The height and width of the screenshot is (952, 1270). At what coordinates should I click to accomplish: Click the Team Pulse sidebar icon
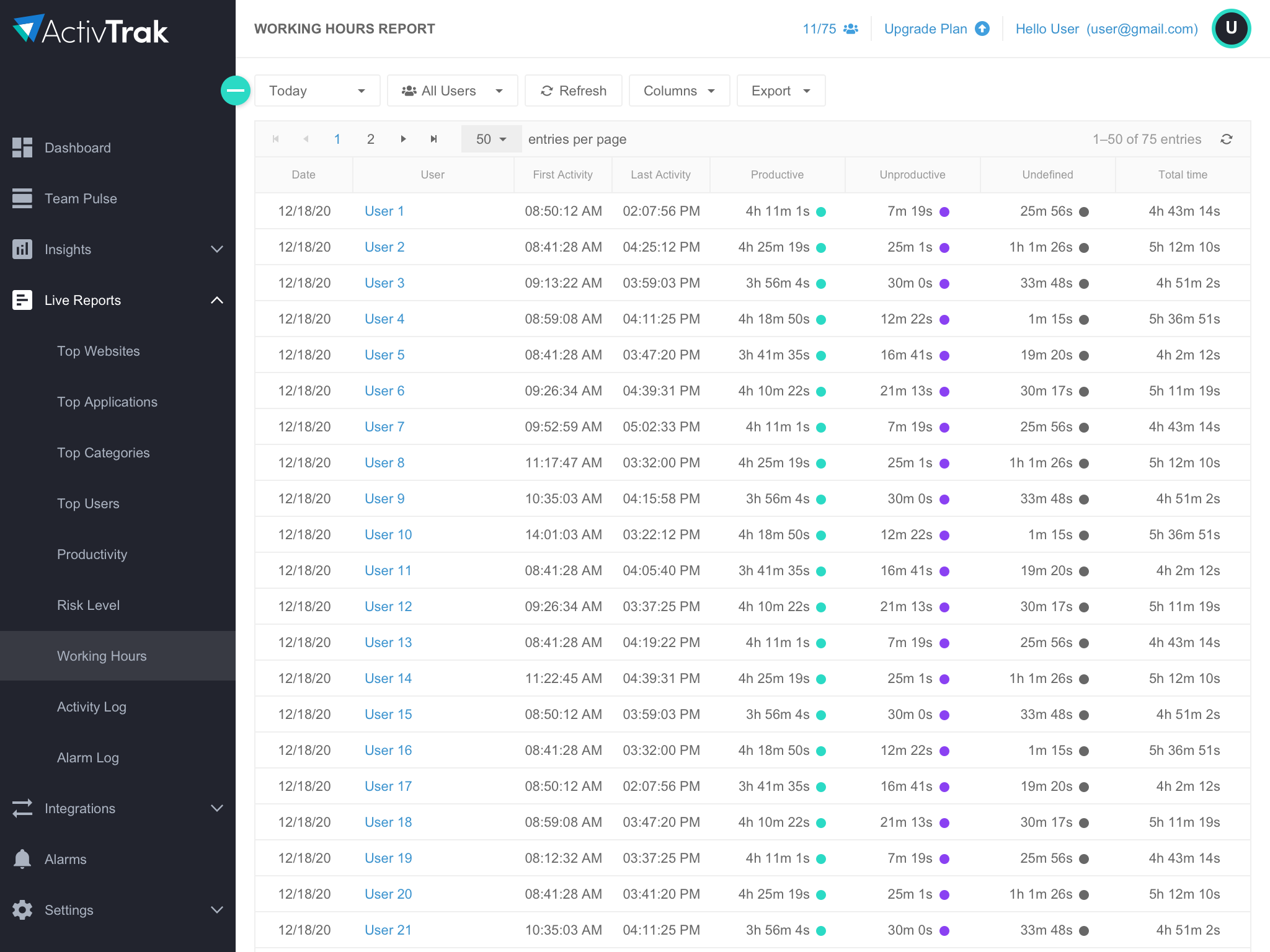tap(22, 198)
